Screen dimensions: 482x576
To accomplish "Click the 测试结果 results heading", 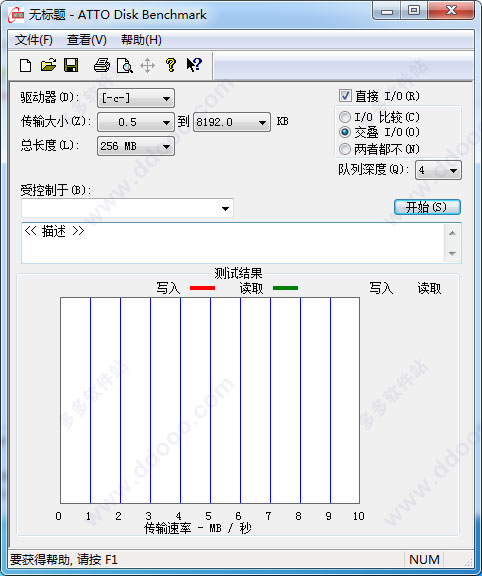I will pos(238,273).
